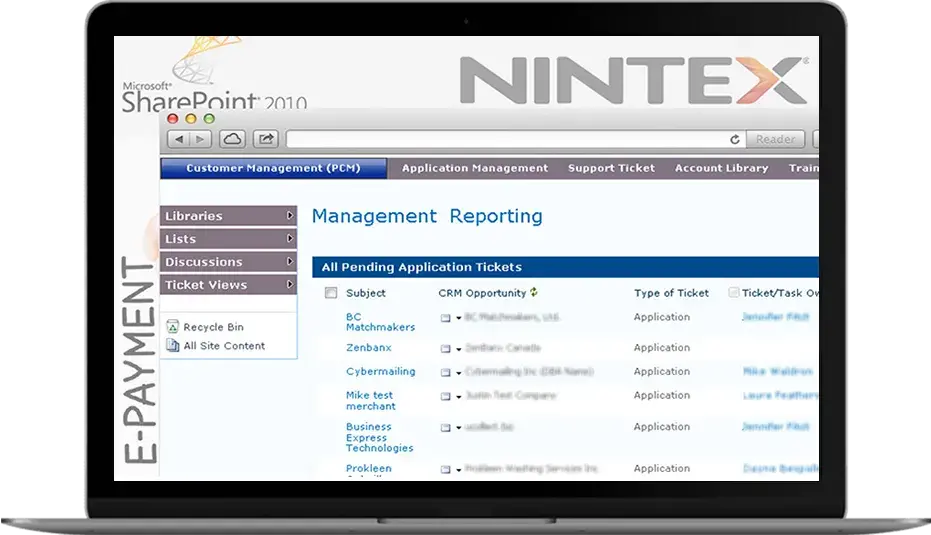Viewport: 931px width, 535px height.
Task: Reload the page with refresh icon
Action: click(x=735, y=140)
